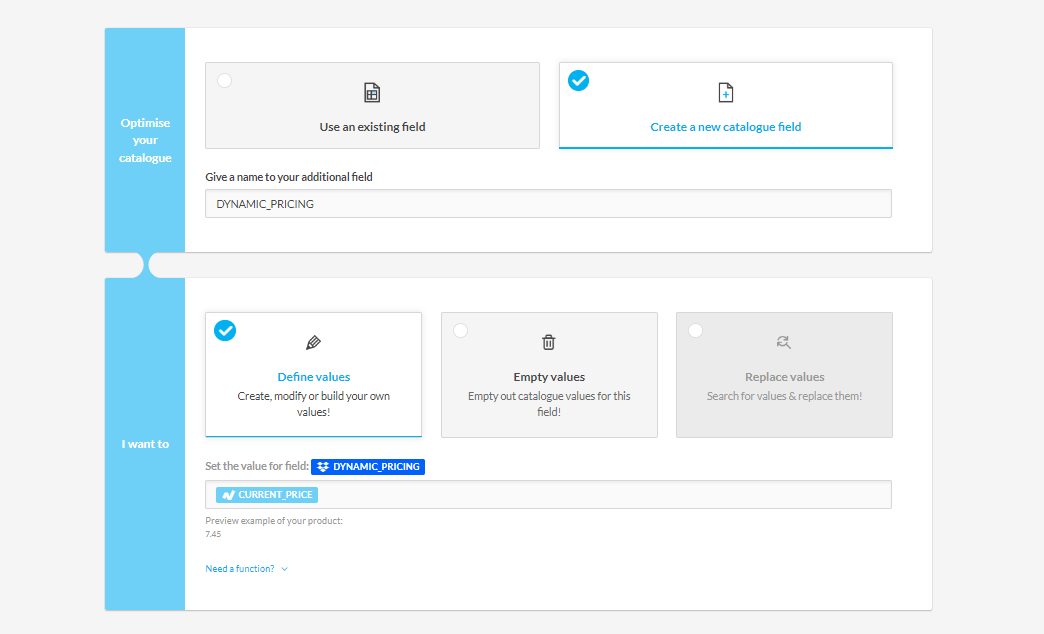Click empty area of the value input box
This screenshot has height=634, width=1044.
pos(600,495)
